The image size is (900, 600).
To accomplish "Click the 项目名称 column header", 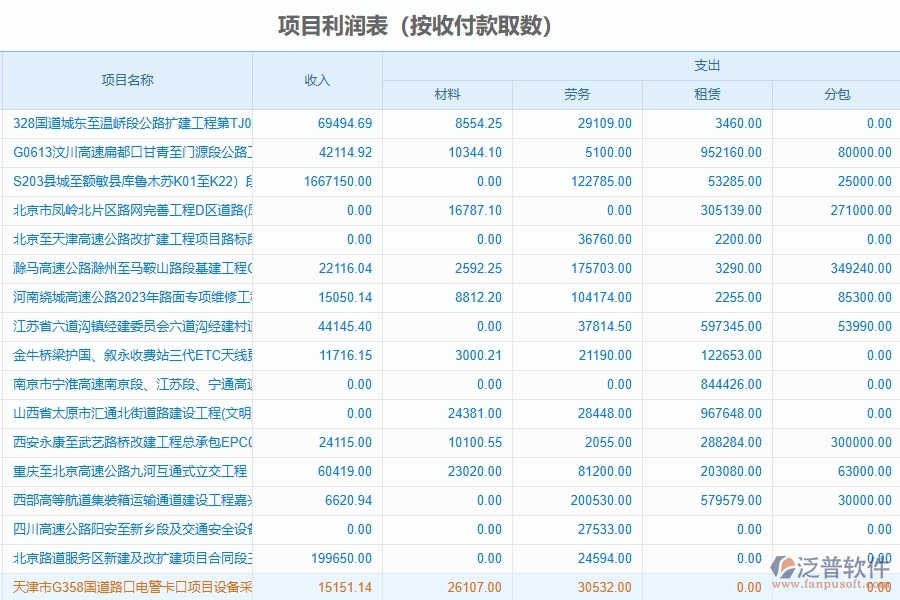I will click(x=130, y=81).
